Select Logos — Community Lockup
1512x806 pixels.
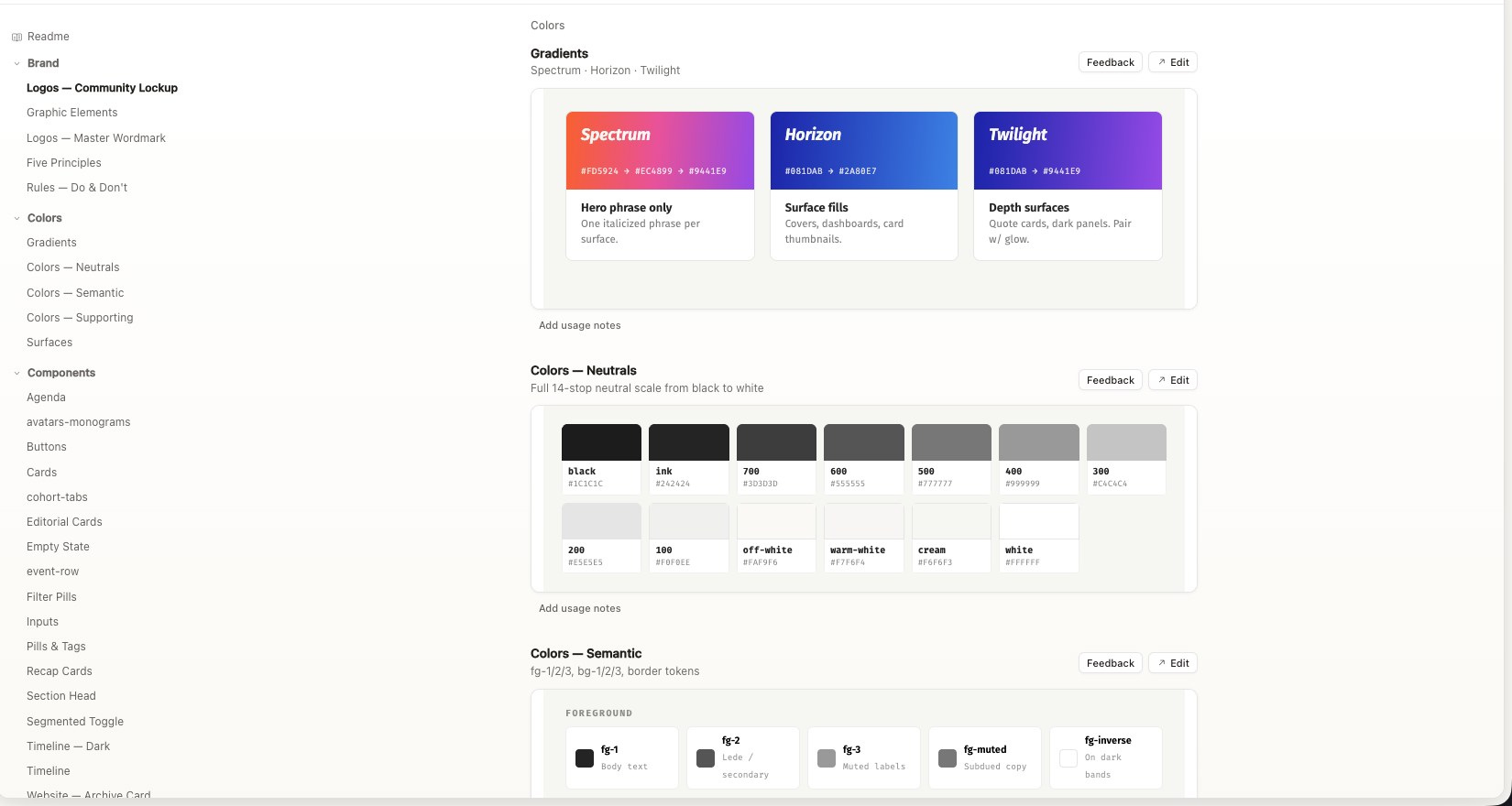[102, 88]
